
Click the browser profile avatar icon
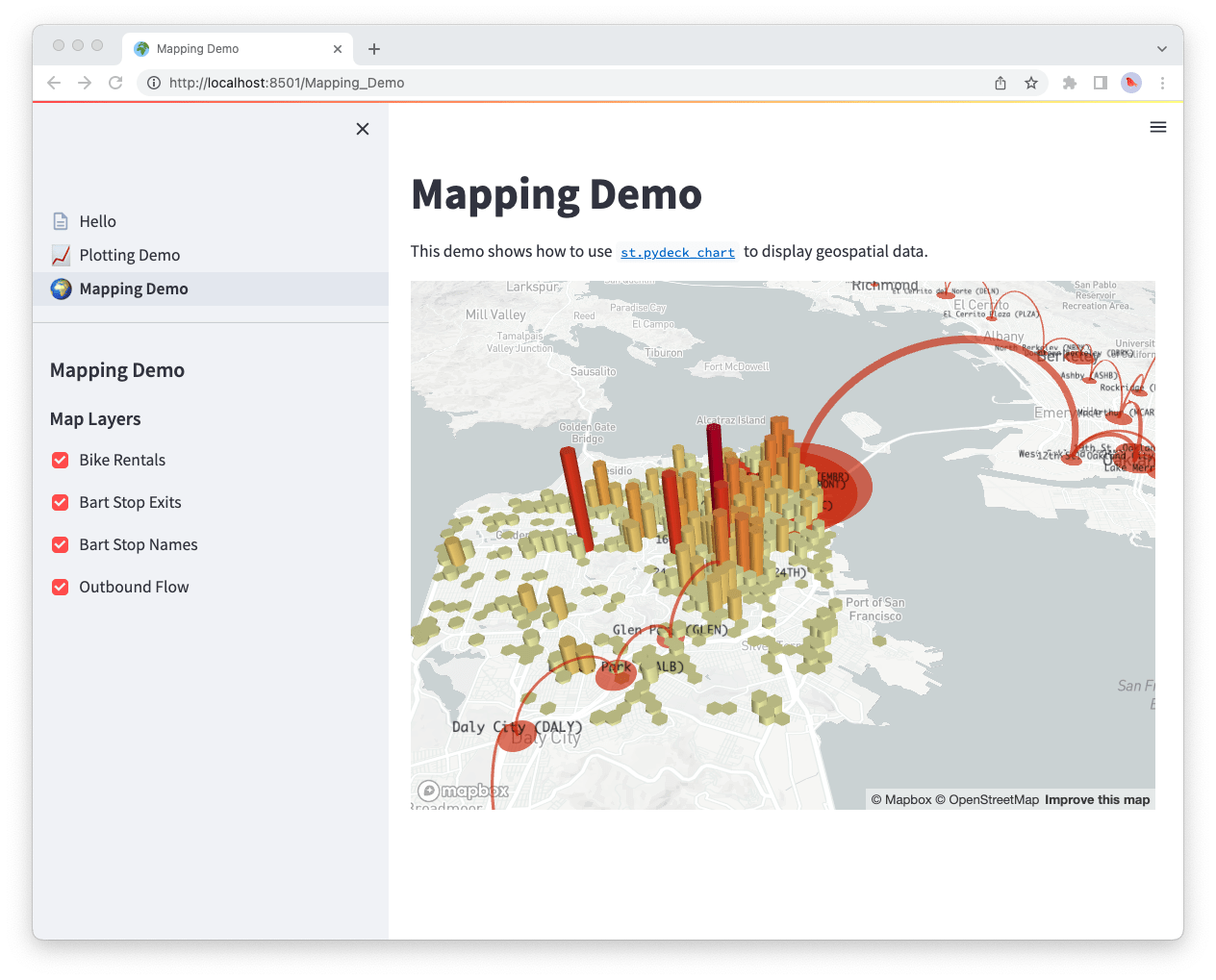(1130, 83)
